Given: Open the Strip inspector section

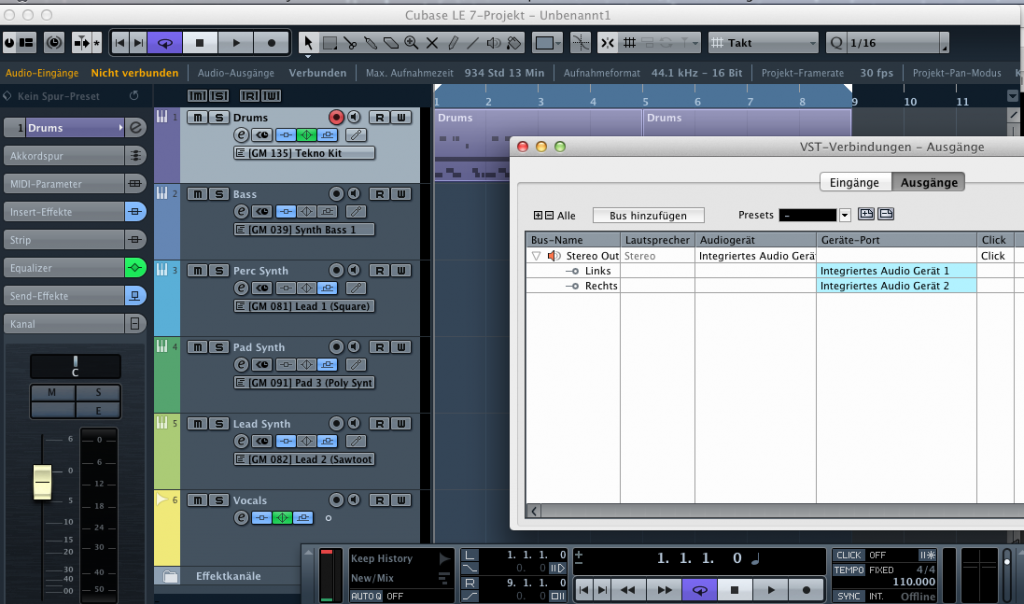Looking at the screenshot, I should click(x=63, y=240).
